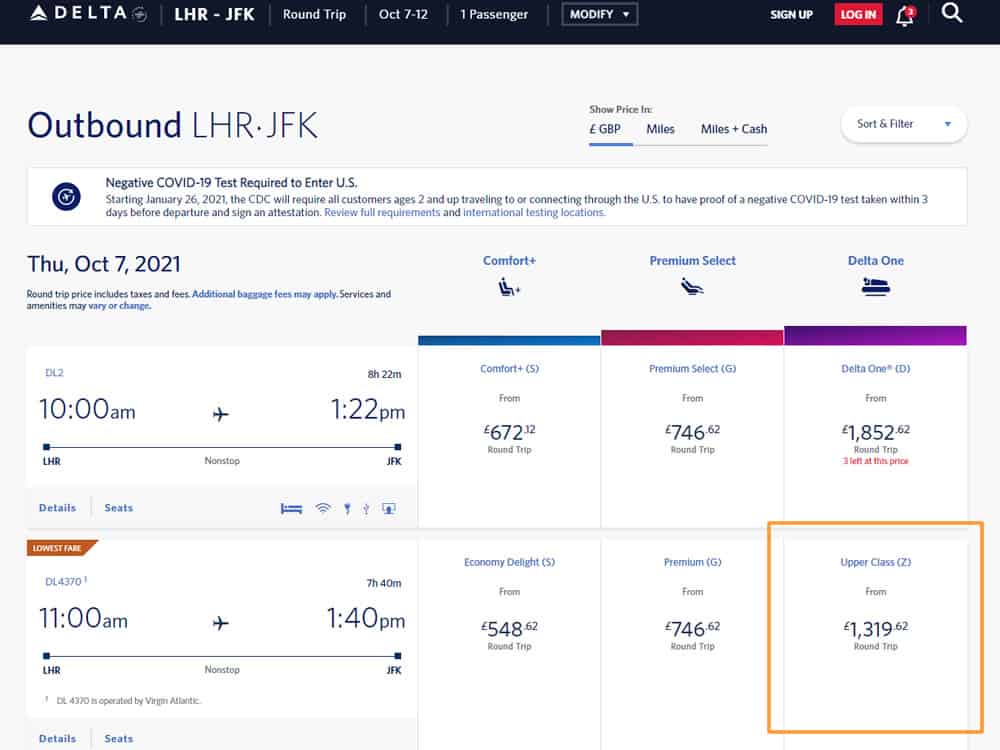The height and width of the screenshot is (750, 1000).
Task: Open the vary or change link
Action: [119, 305]
